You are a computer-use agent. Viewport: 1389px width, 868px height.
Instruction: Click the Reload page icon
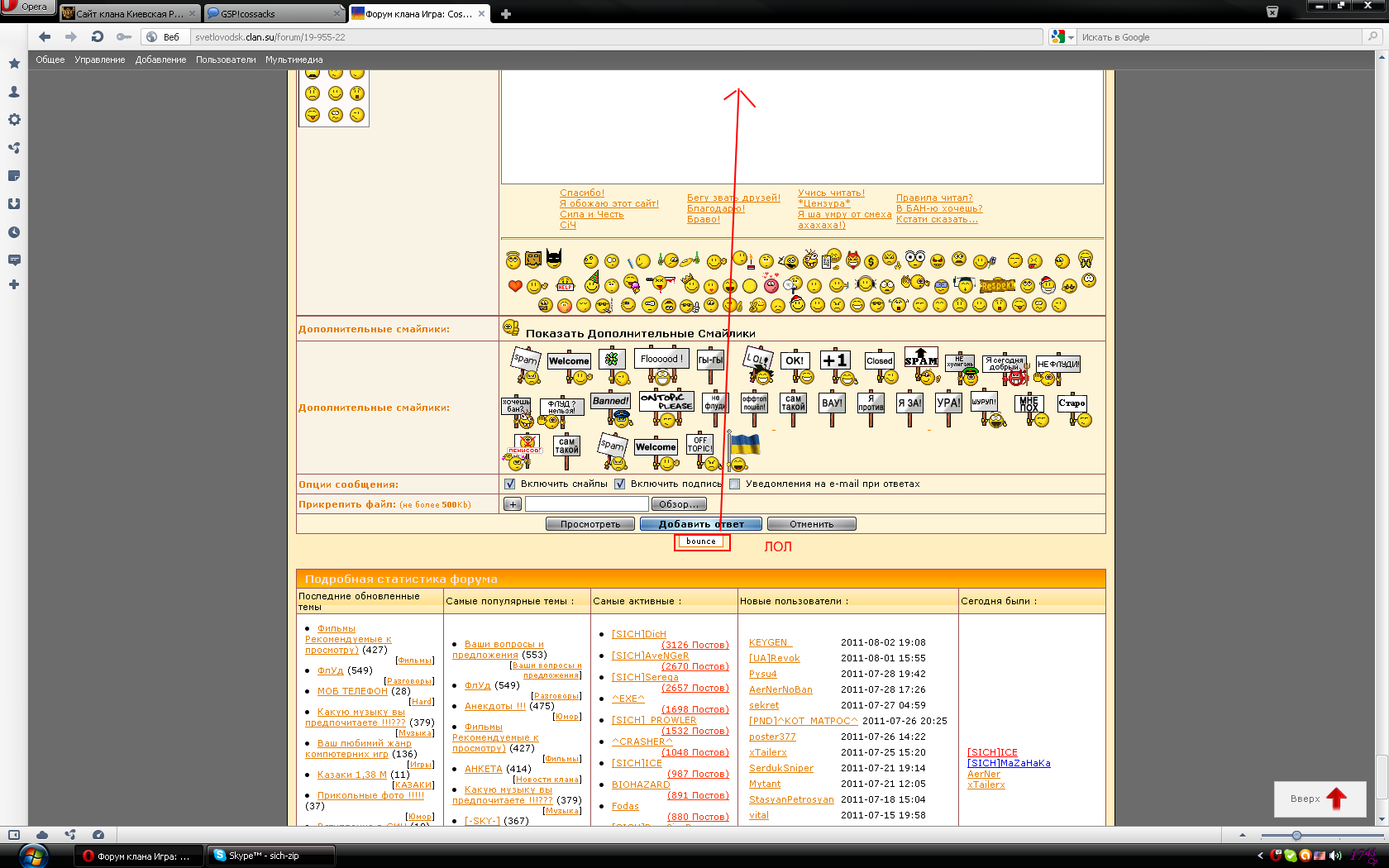click(x=98, y=36)
